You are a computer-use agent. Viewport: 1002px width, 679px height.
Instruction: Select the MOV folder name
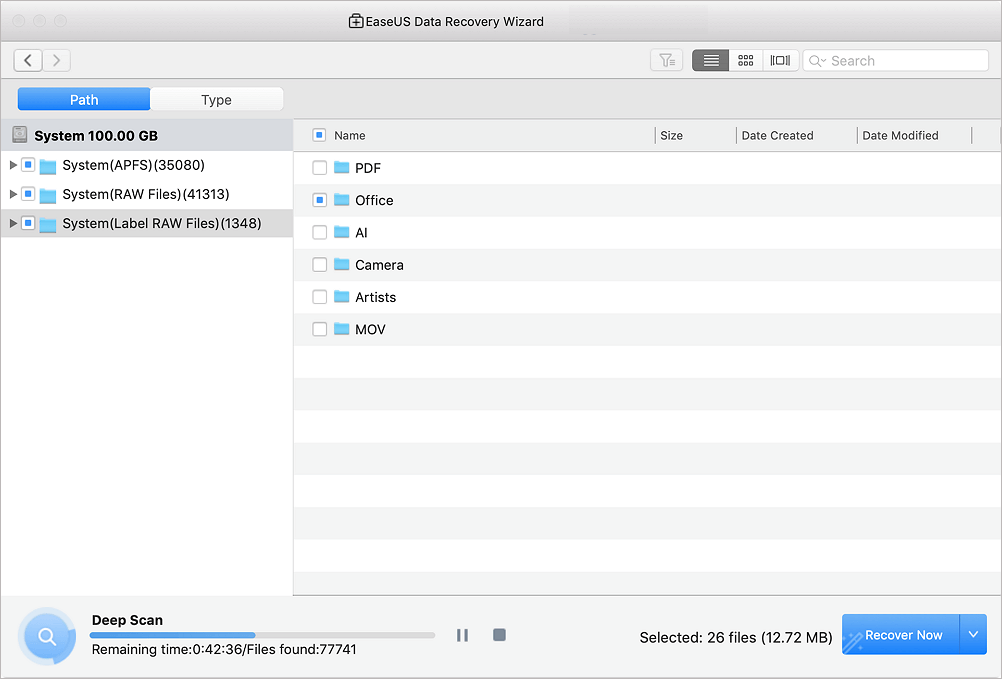(370, 329)
